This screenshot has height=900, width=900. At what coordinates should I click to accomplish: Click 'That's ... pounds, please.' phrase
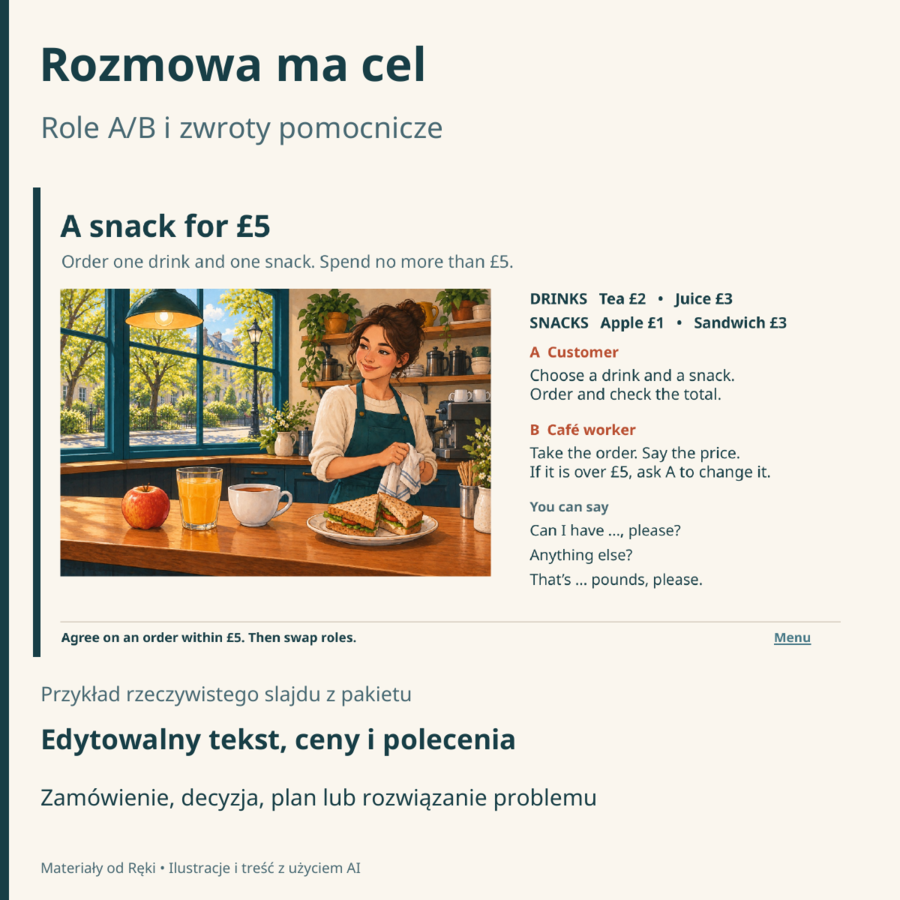[x=616, y=580]
